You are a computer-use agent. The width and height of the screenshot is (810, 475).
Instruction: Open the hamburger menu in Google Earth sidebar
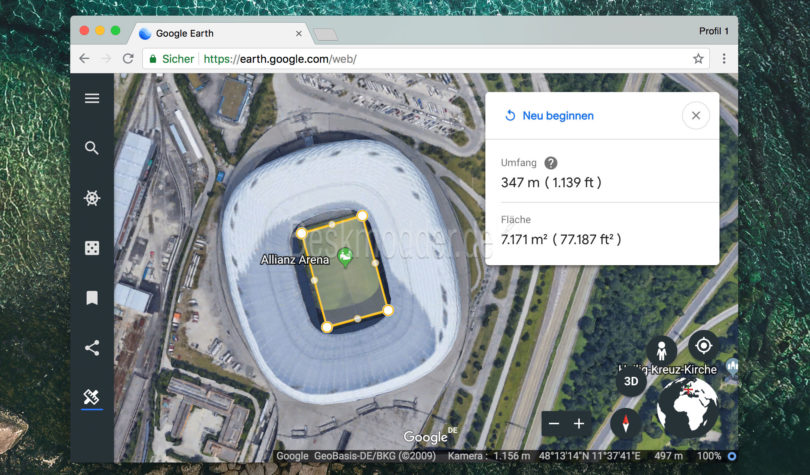(x=92, y=98)
